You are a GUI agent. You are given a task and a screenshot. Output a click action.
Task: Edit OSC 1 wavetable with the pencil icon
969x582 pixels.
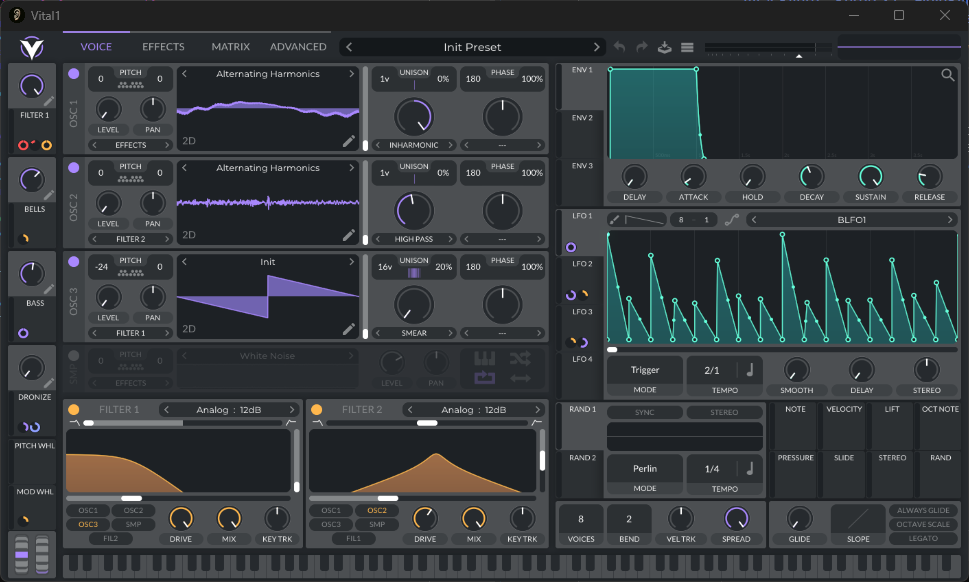[x=349, y=141]
